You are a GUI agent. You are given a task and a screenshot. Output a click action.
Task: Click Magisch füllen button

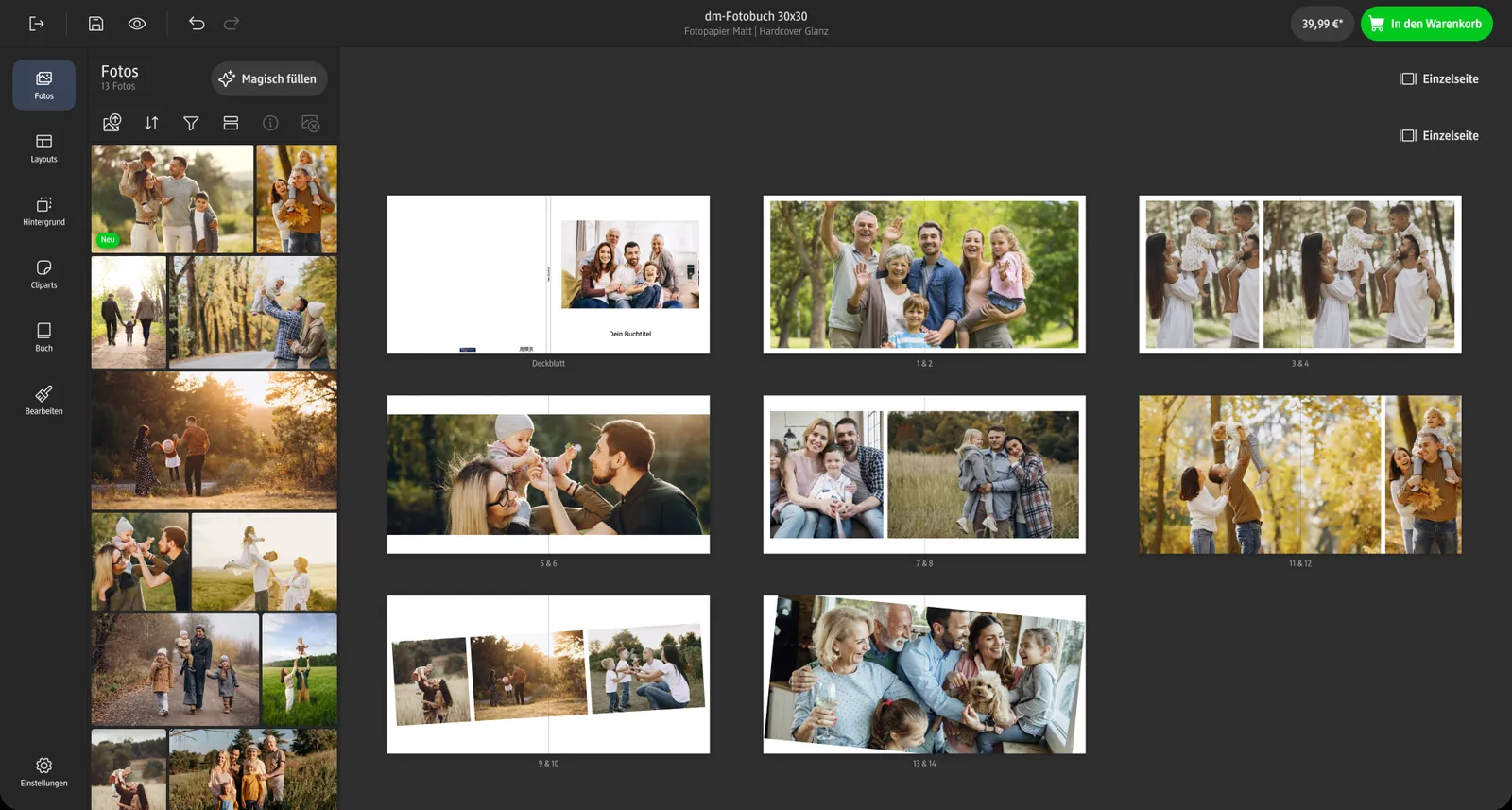tap(269, 78)
